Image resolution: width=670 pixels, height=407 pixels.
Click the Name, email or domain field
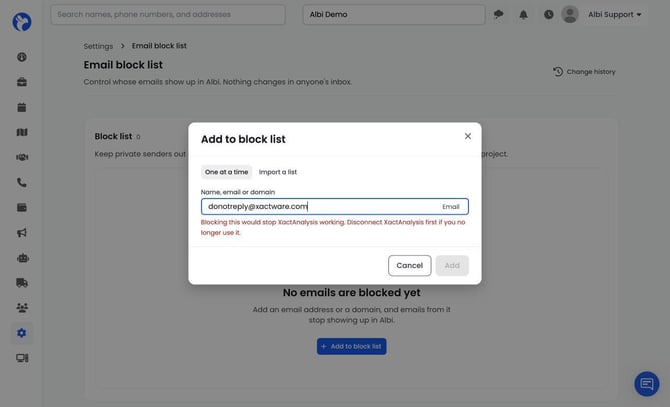[x=335, y=207]
